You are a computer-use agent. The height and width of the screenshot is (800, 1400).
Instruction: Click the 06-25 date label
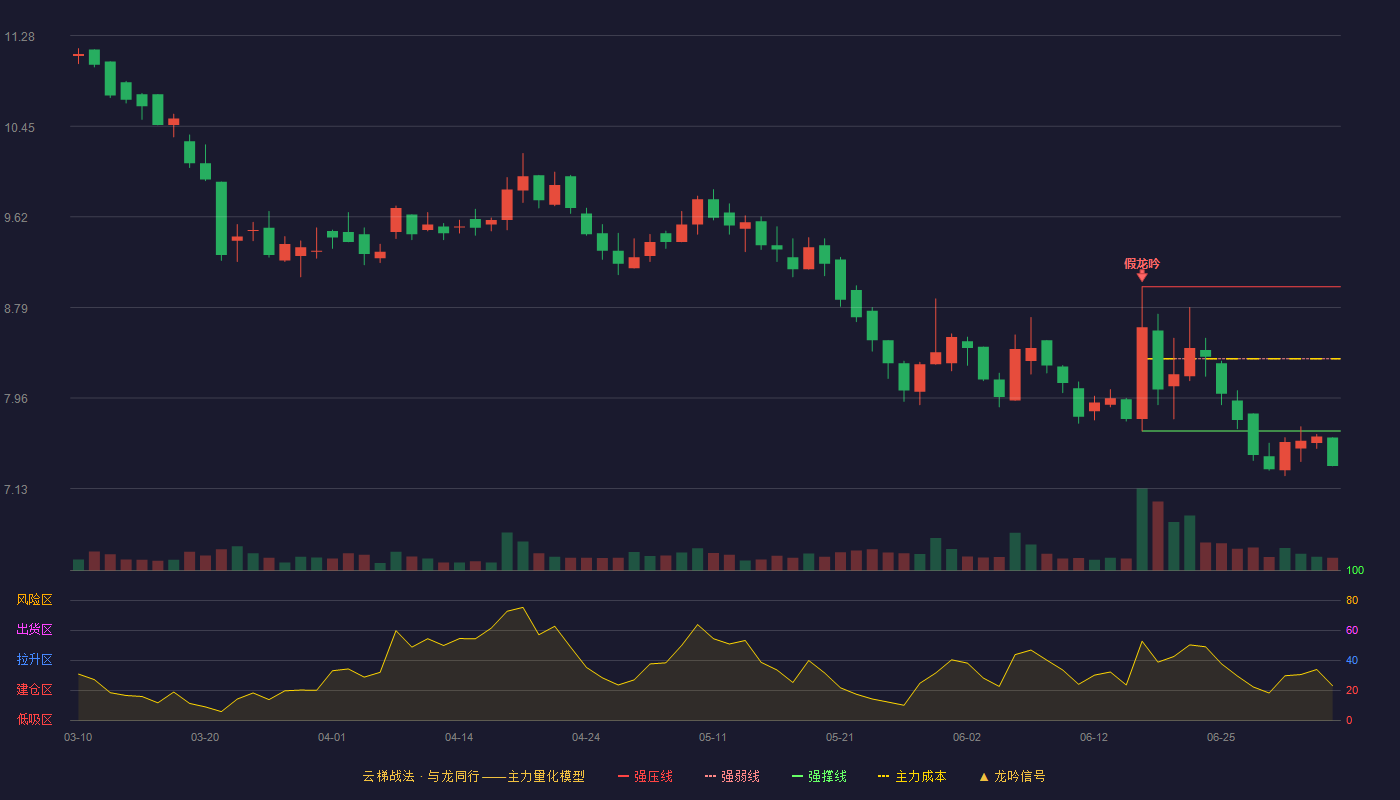[1221, 737]
